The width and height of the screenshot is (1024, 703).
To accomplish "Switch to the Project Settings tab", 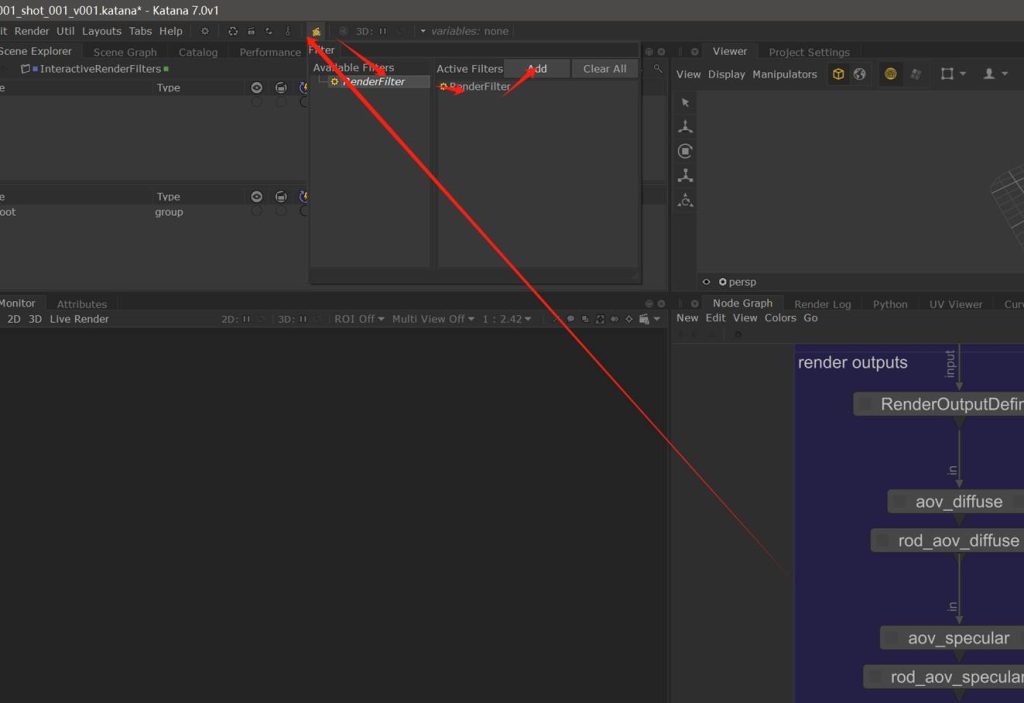I will pos(808,52).
